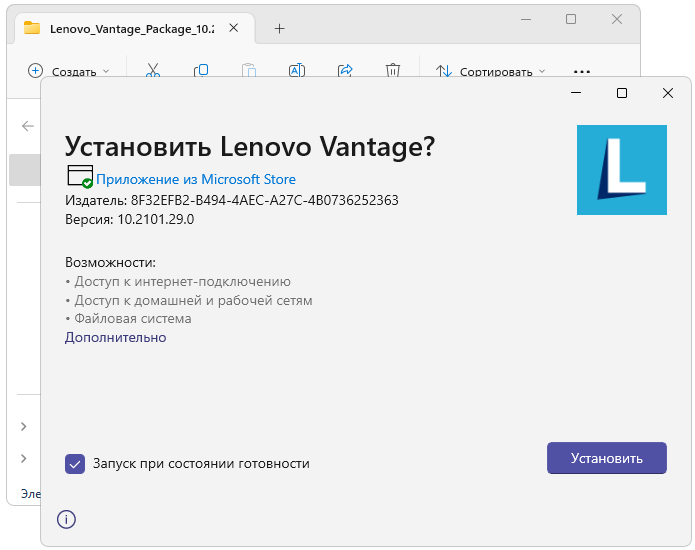Open the three-dot more options menu
Viewport: 695px width, 550px height.
point(582,72)
